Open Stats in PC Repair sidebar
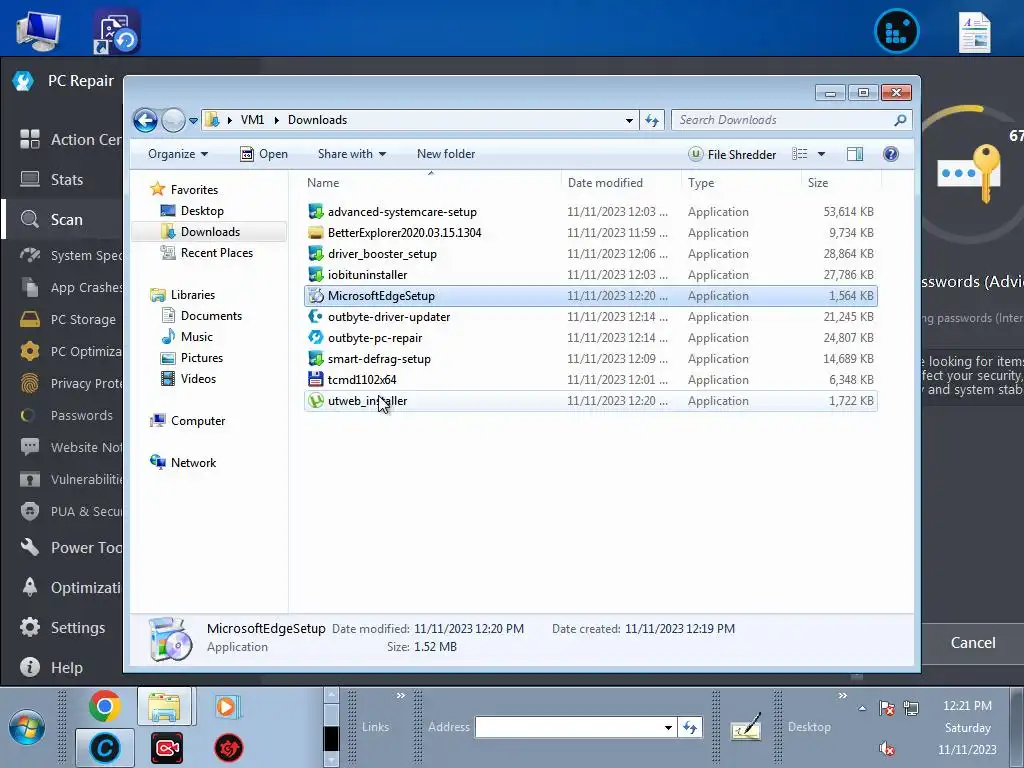Viewport: 1024px width, 768px height. (x=67, y=180)
